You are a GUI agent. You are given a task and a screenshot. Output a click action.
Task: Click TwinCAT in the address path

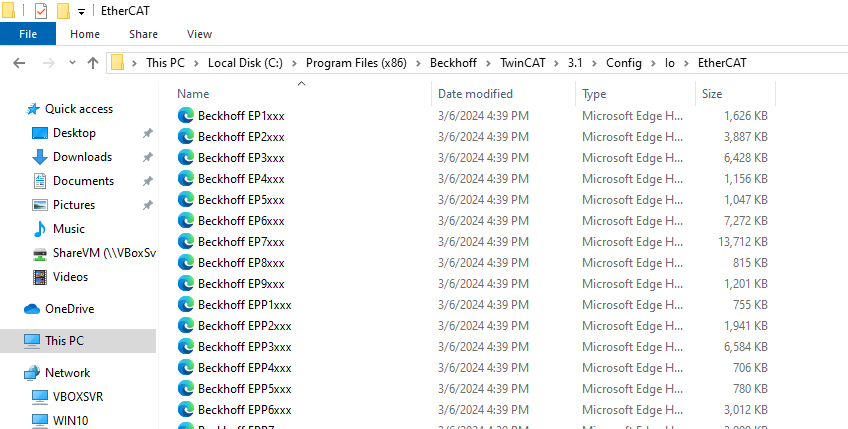click(x=523, y=63)
